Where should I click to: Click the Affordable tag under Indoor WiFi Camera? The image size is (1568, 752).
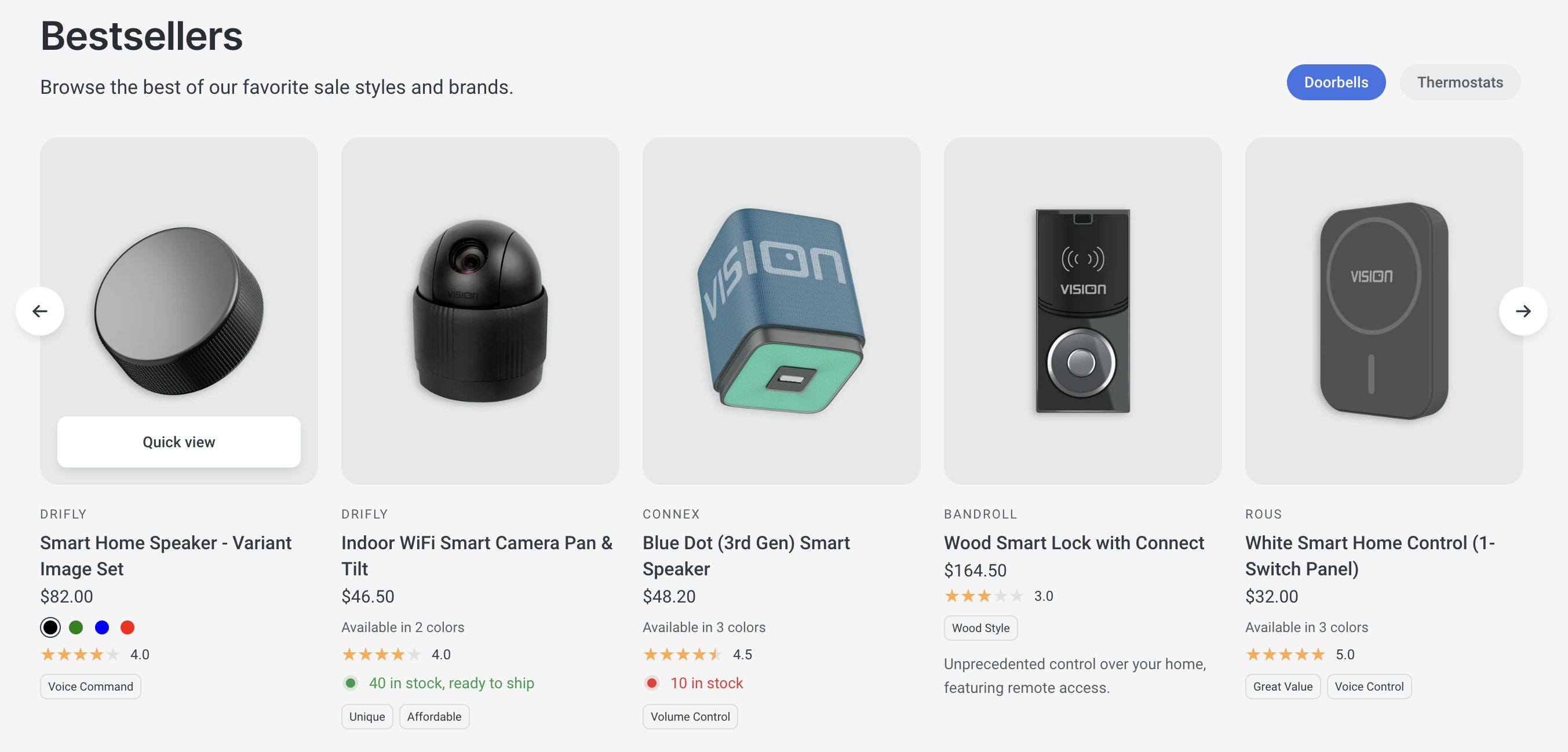point(434,716)
